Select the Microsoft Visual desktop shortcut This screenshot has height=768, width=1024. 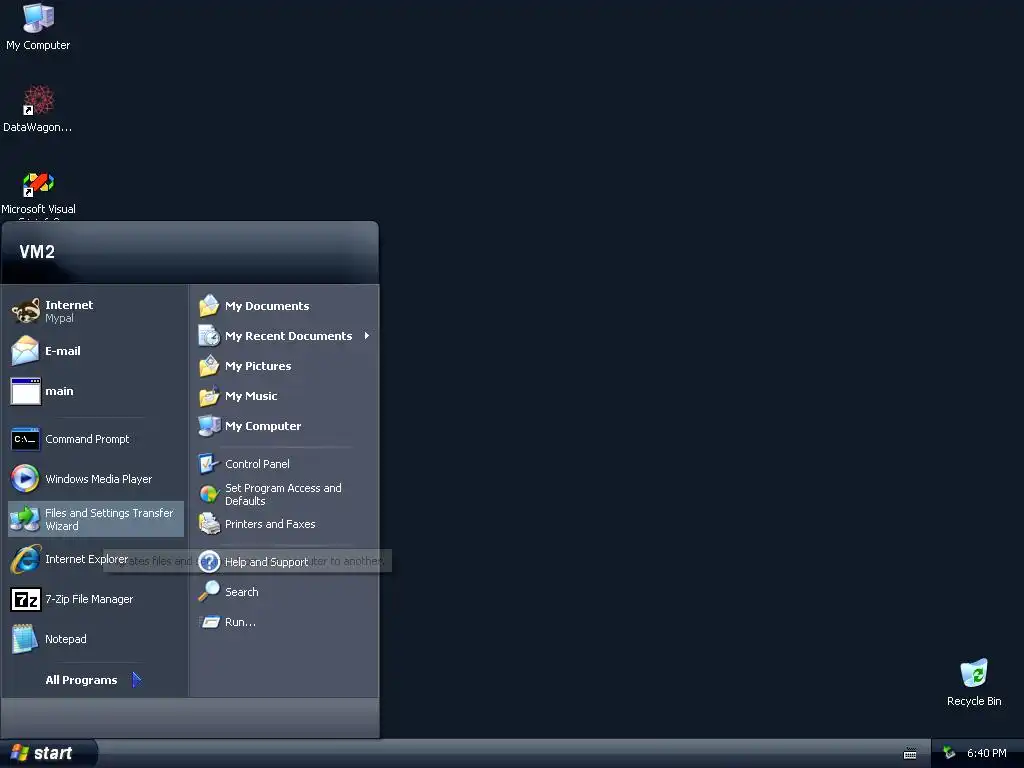tap(38, 195)
